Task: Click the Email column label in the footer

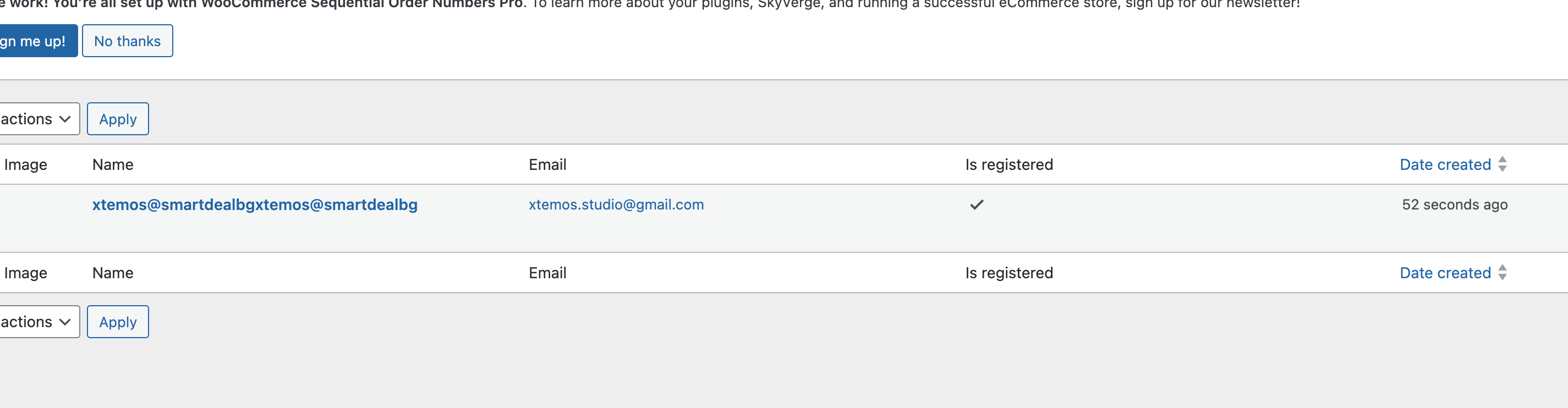Action: pyautogui.click(x=547, y=273)
